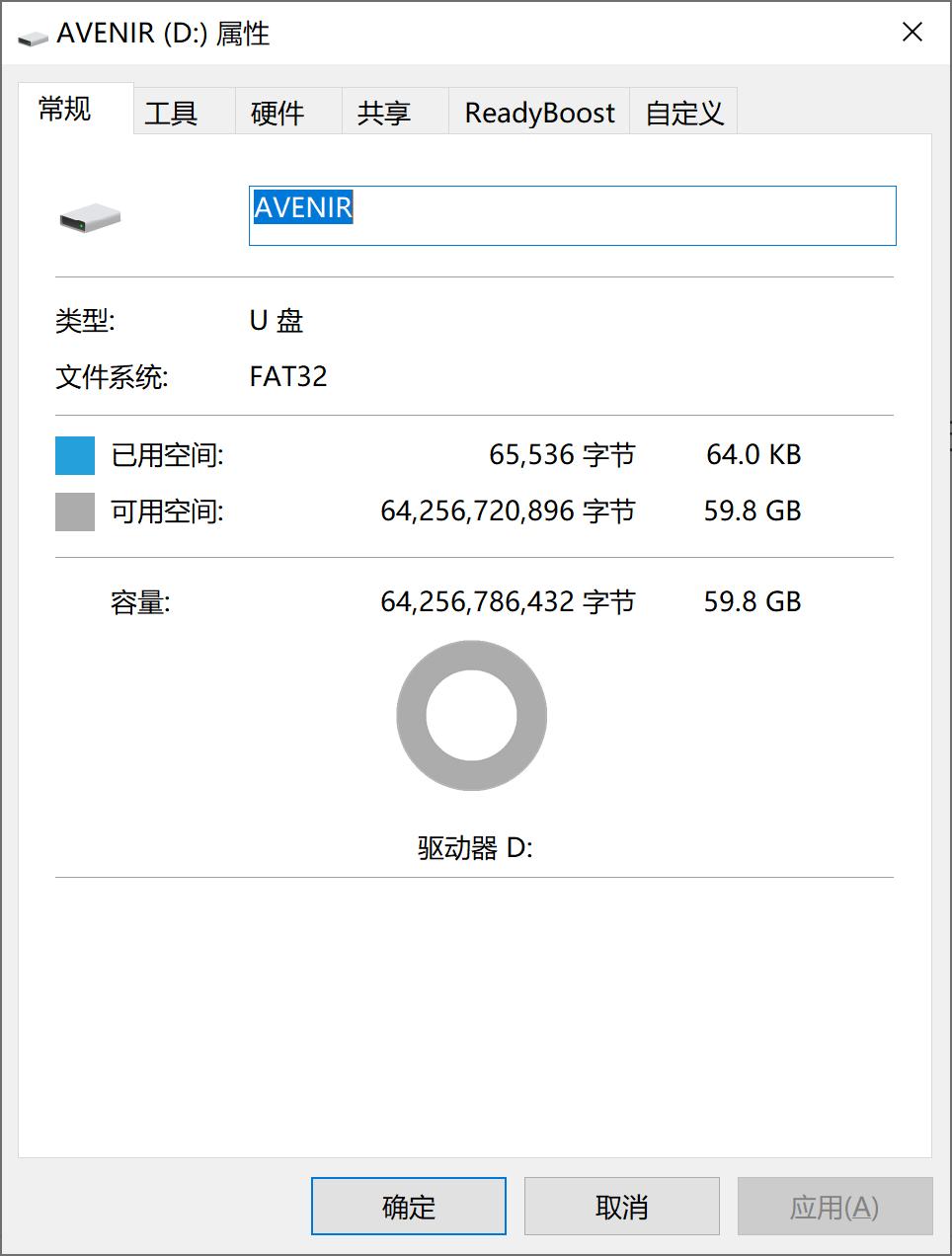Viewport: 952px width, 1256px height.
Task: Open the ReadyBoost tab
Action: 537,112
